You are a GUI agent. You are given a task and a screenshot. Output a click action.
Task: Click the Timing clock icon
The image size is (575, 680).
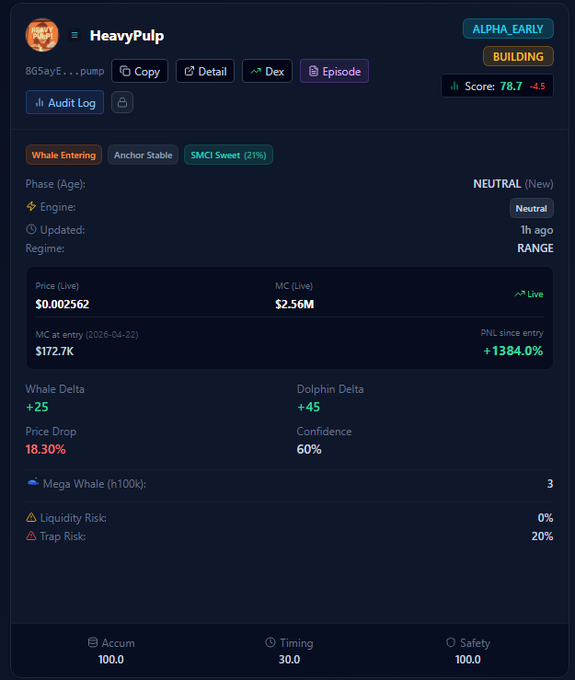(270, 642)
